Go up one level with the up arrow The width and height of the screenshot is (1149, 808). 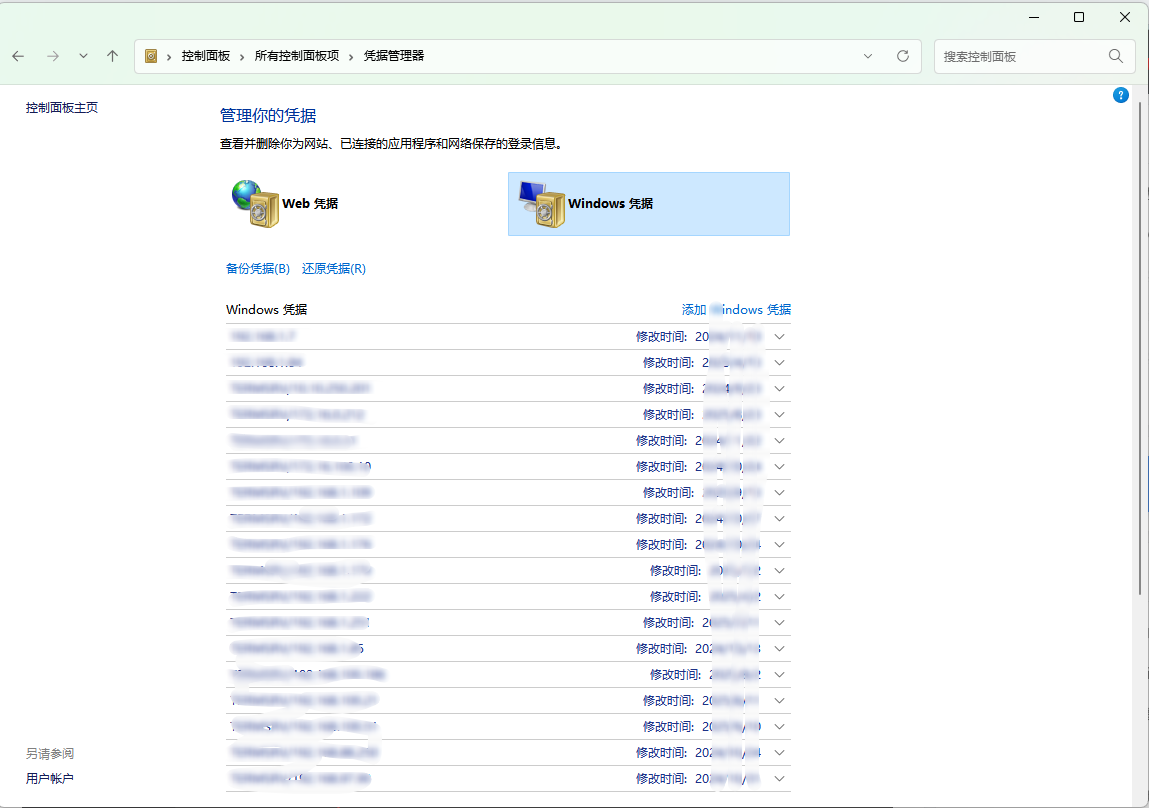click(112, 56)
